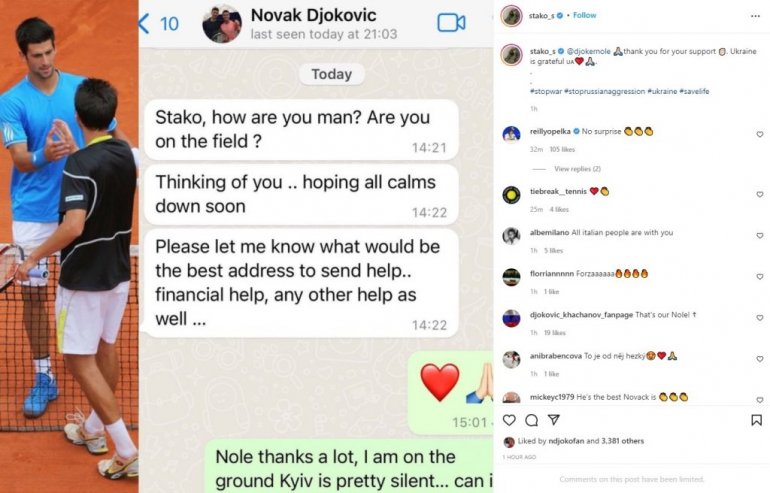Expand View replies (2) under reillyopelka
The width and height of the screenshot is (770, 493).
pyautogui.click(x=577, y=169)
